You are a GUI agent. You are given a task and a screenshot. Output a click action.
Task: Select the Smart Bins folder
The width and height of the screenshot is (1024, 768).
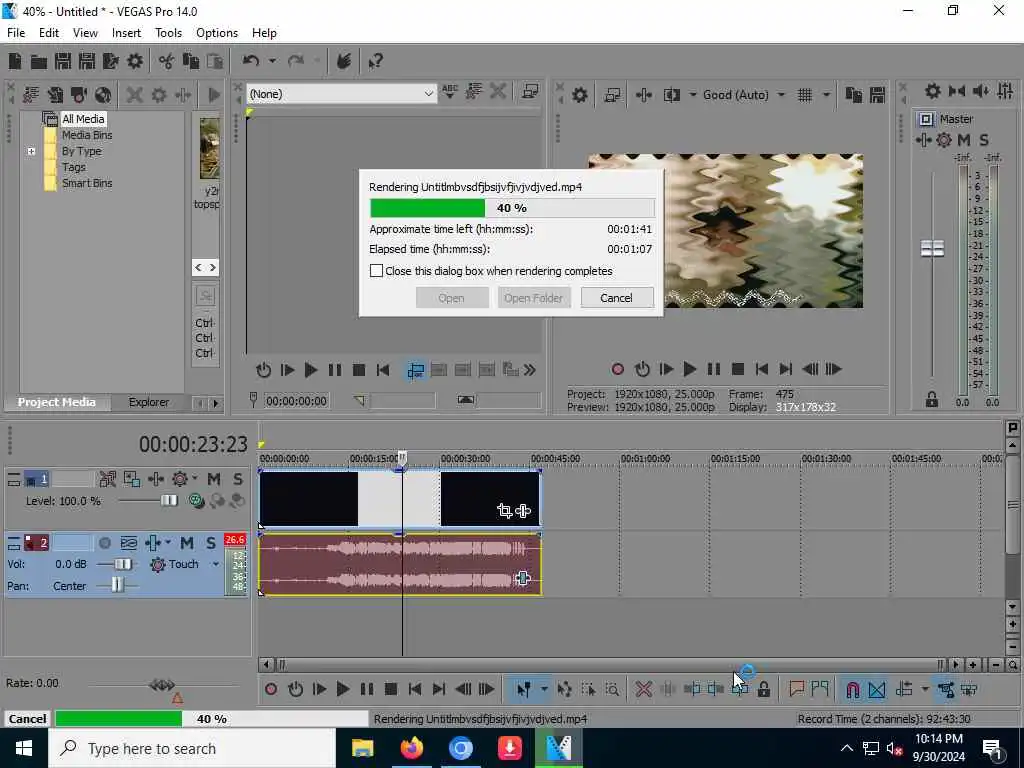[x=87, y=184]
